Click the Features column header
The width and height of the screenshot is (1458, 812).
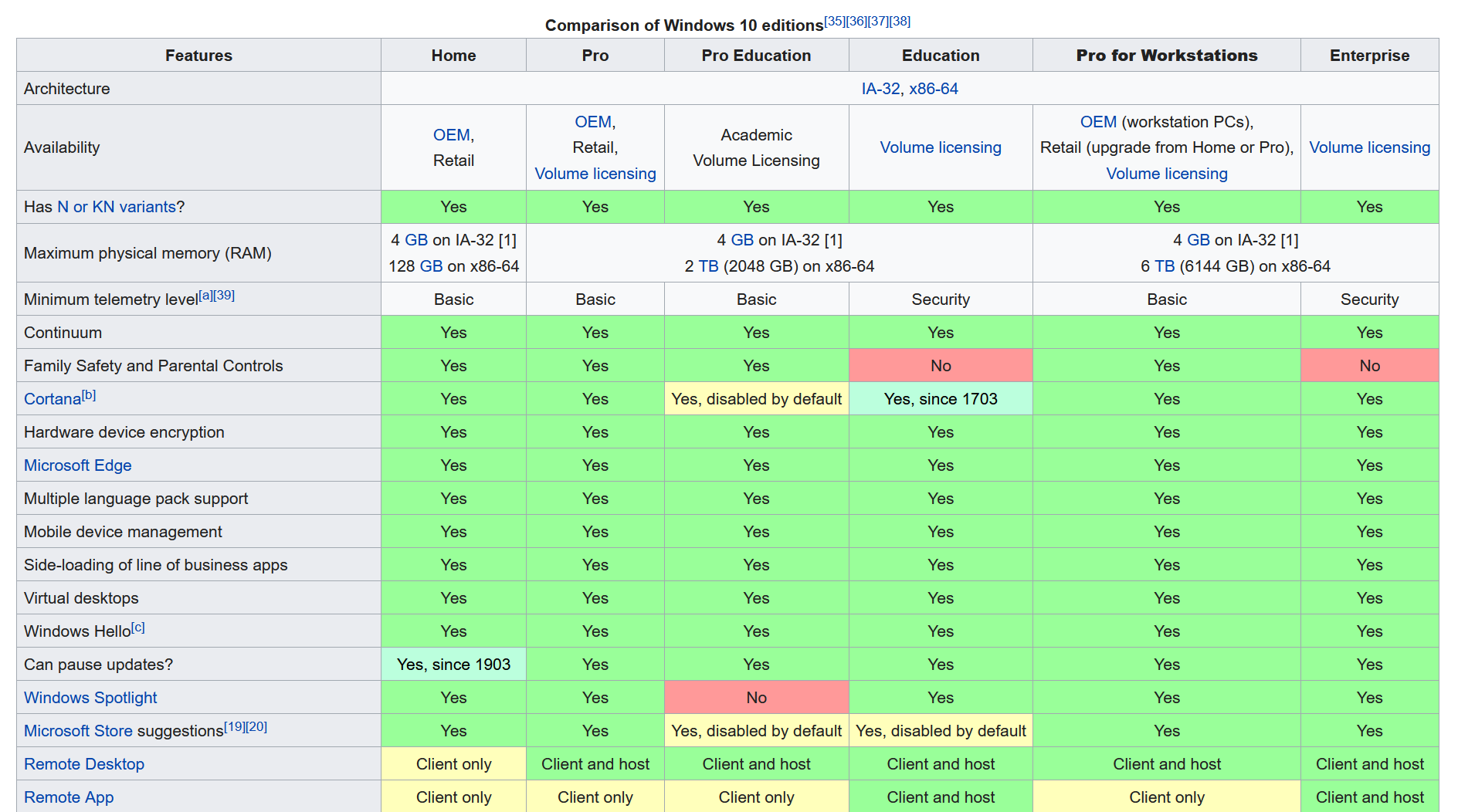[x=198, y=56]
